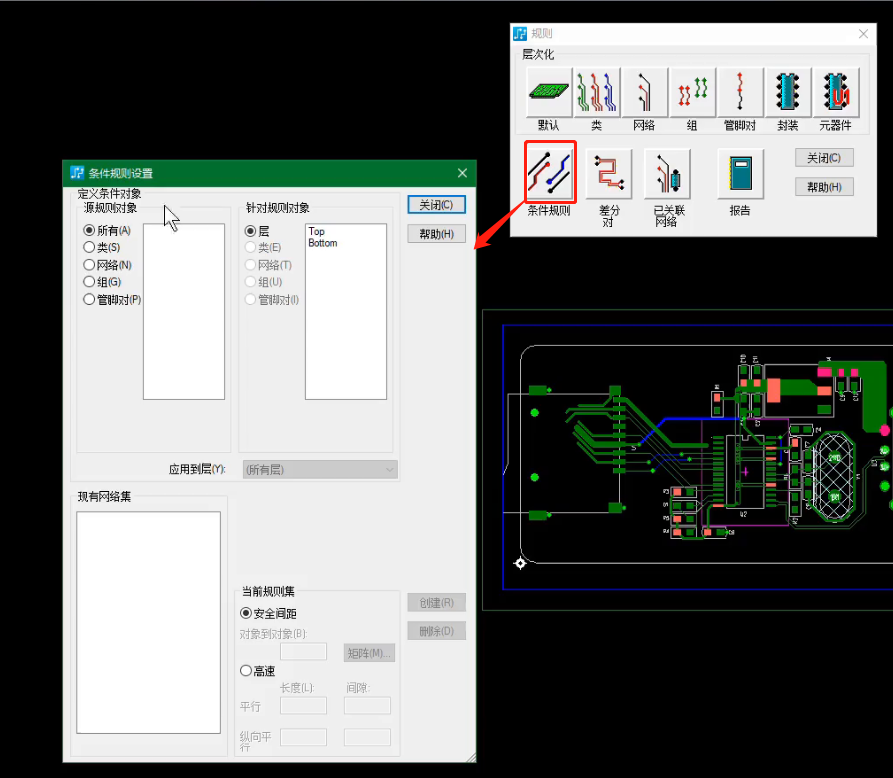Open 元器件 (Component) rules icon
Screen dimensions: 893x778
point(835,92)
